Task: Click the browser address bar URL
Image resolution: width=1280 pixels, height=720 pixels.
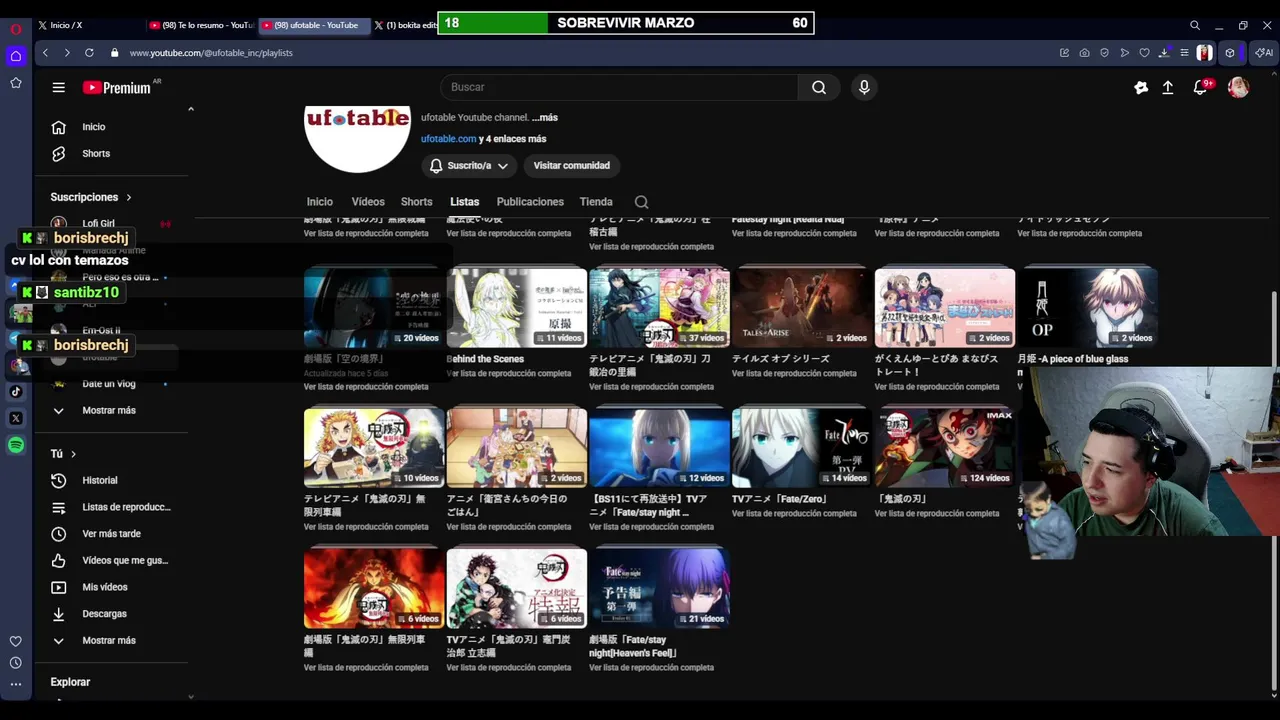Action: (x=211, y=52)
